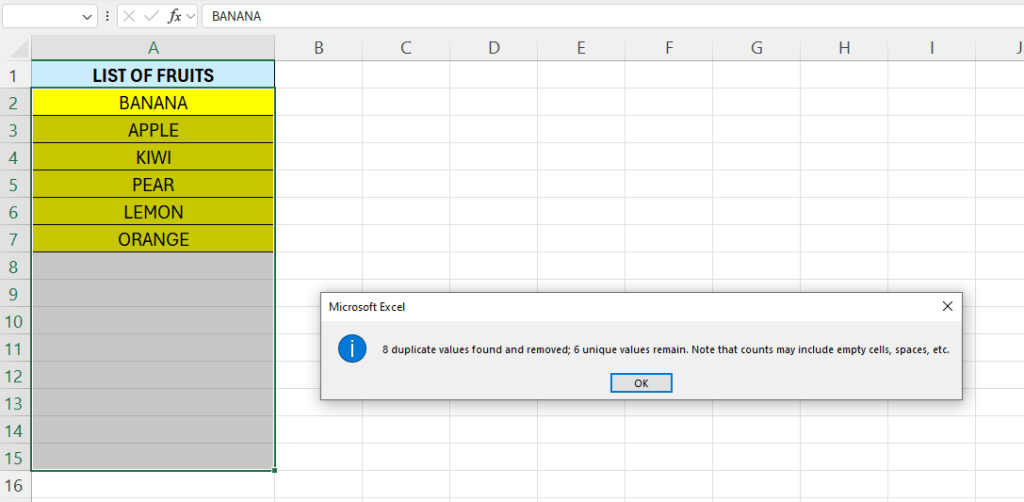1024x502 pixels.
Task: Click the Enter checkmark icon in formula bar
Action: 151,16
